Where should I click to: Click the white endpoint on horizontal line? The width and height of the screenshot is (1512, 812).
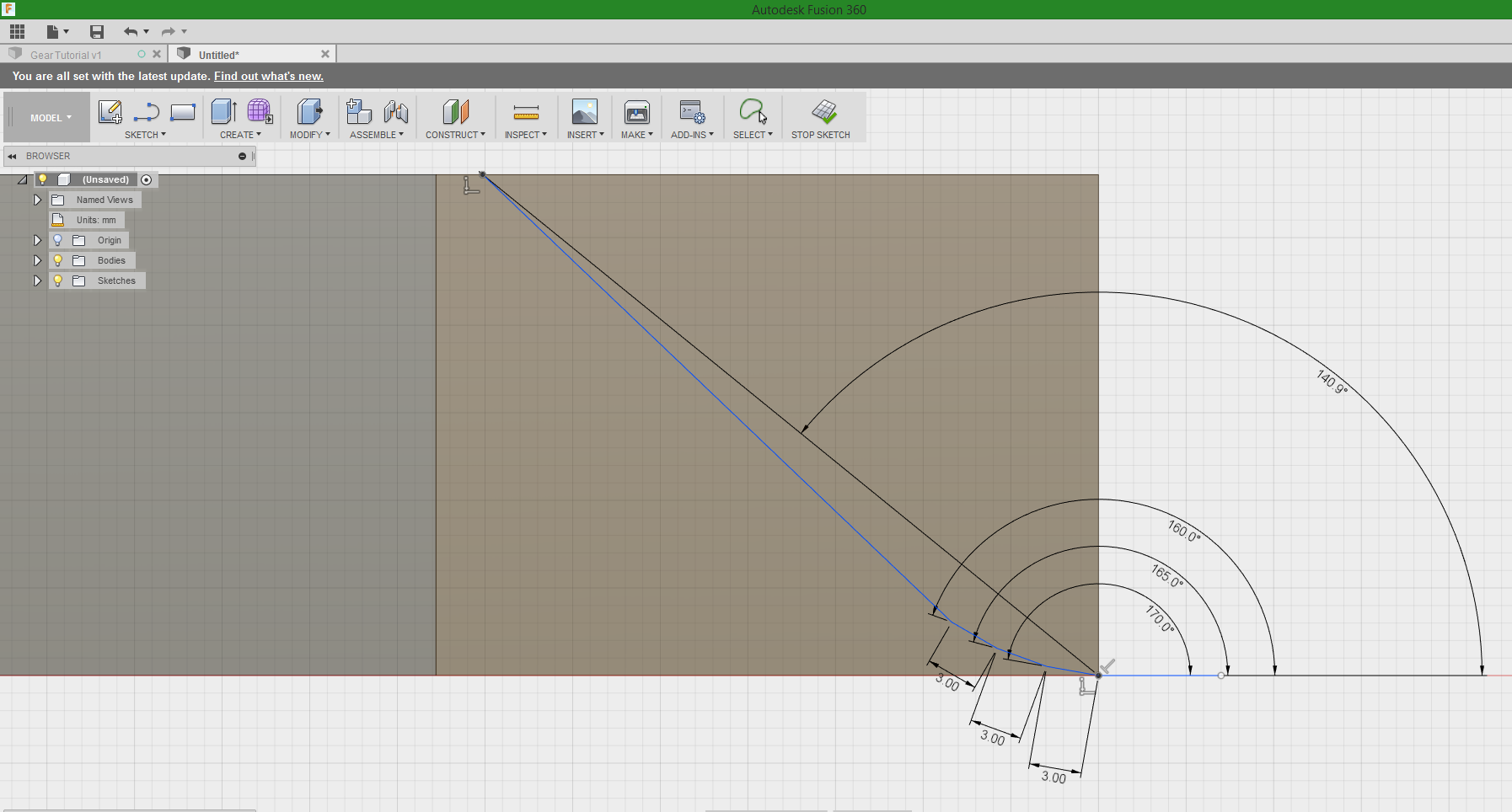pos(1221,676)
